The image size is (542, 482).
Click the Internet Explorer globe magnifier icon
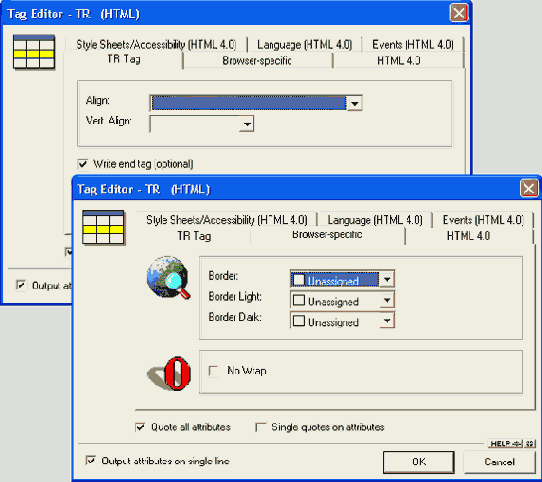(168, 278)
